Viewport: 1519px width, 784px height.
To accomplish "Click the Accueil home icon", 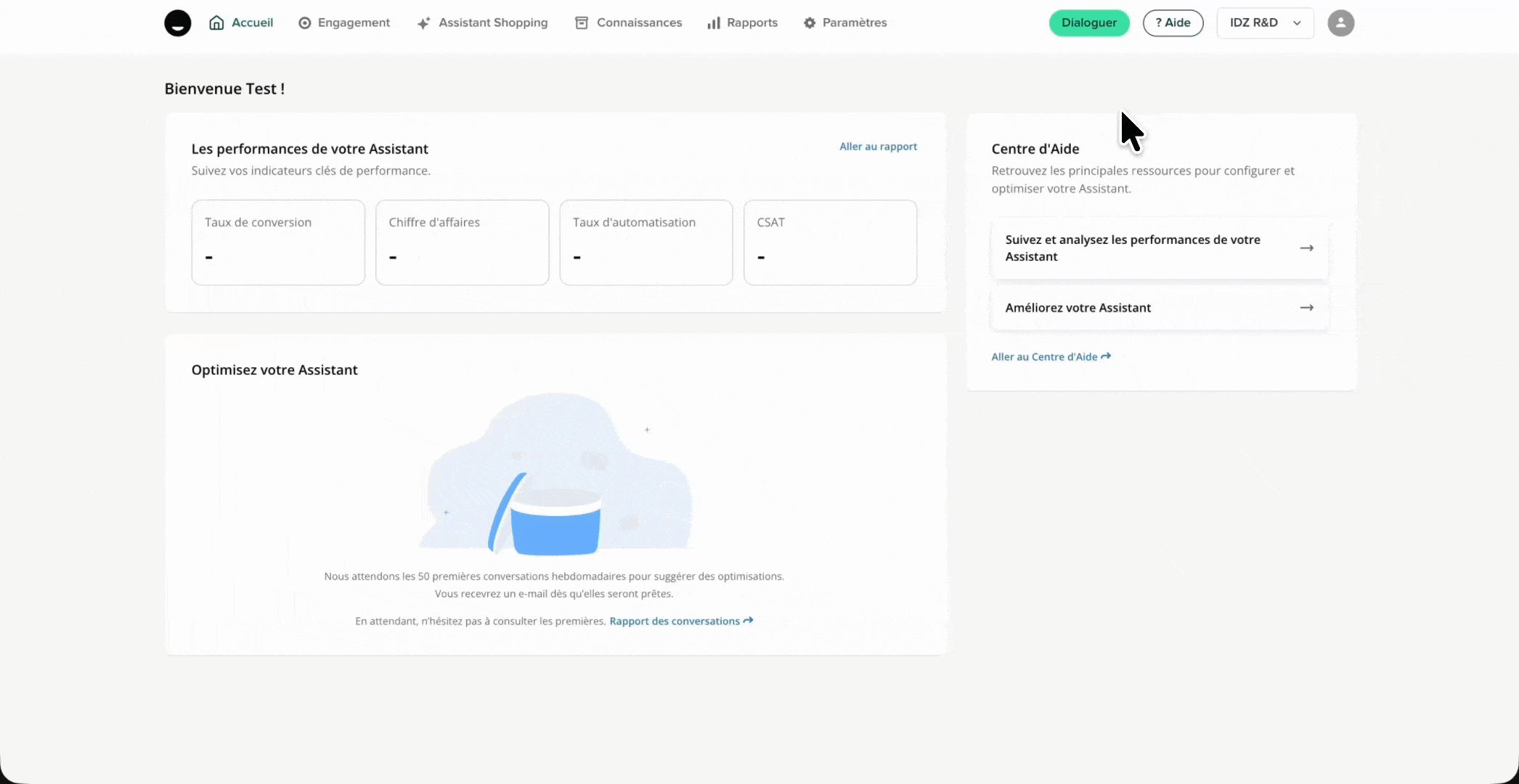I will (x=216, y=23).
